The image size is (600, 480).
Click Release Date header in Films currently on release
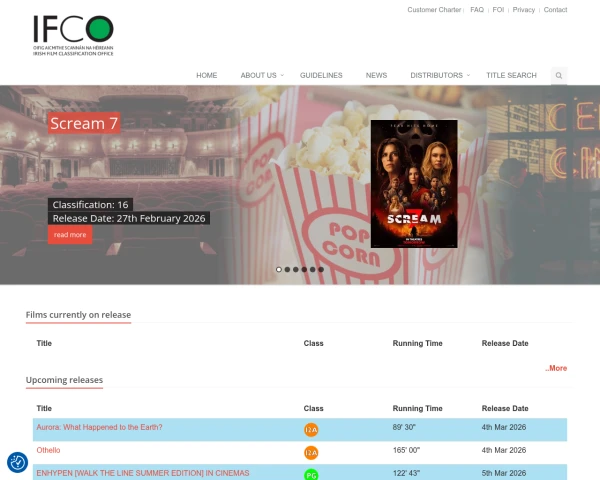click(505, 343)
